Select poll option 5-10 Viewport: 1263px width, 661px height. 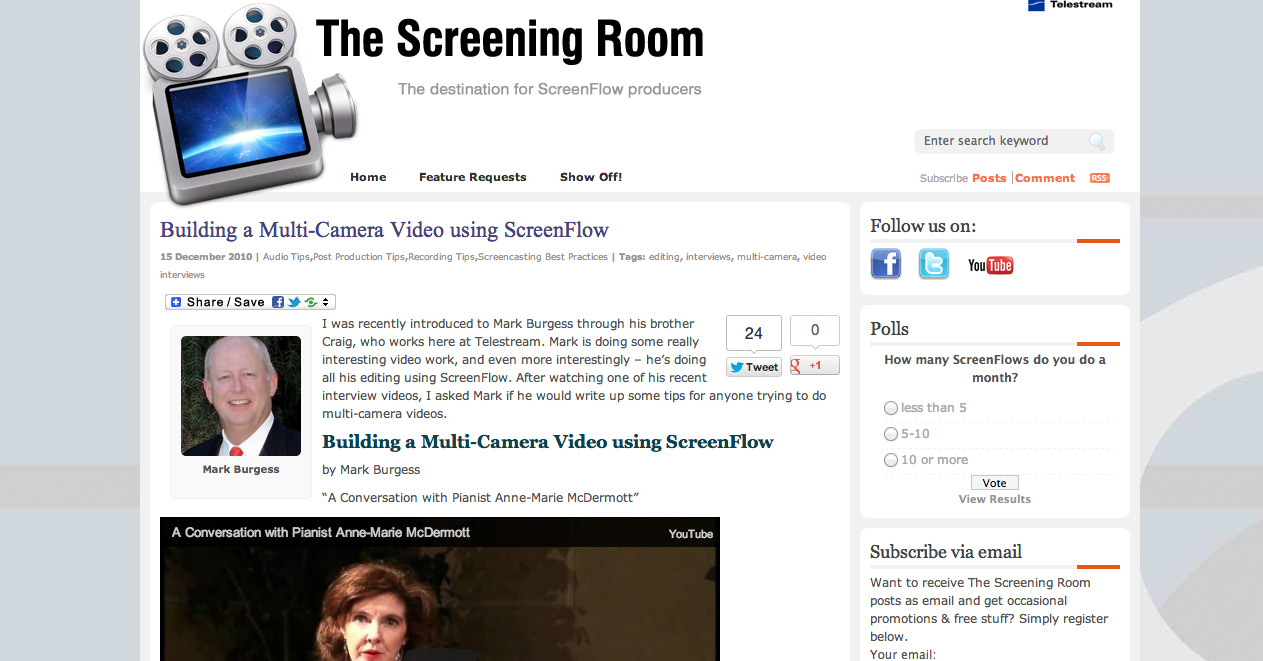pos(891,434)
